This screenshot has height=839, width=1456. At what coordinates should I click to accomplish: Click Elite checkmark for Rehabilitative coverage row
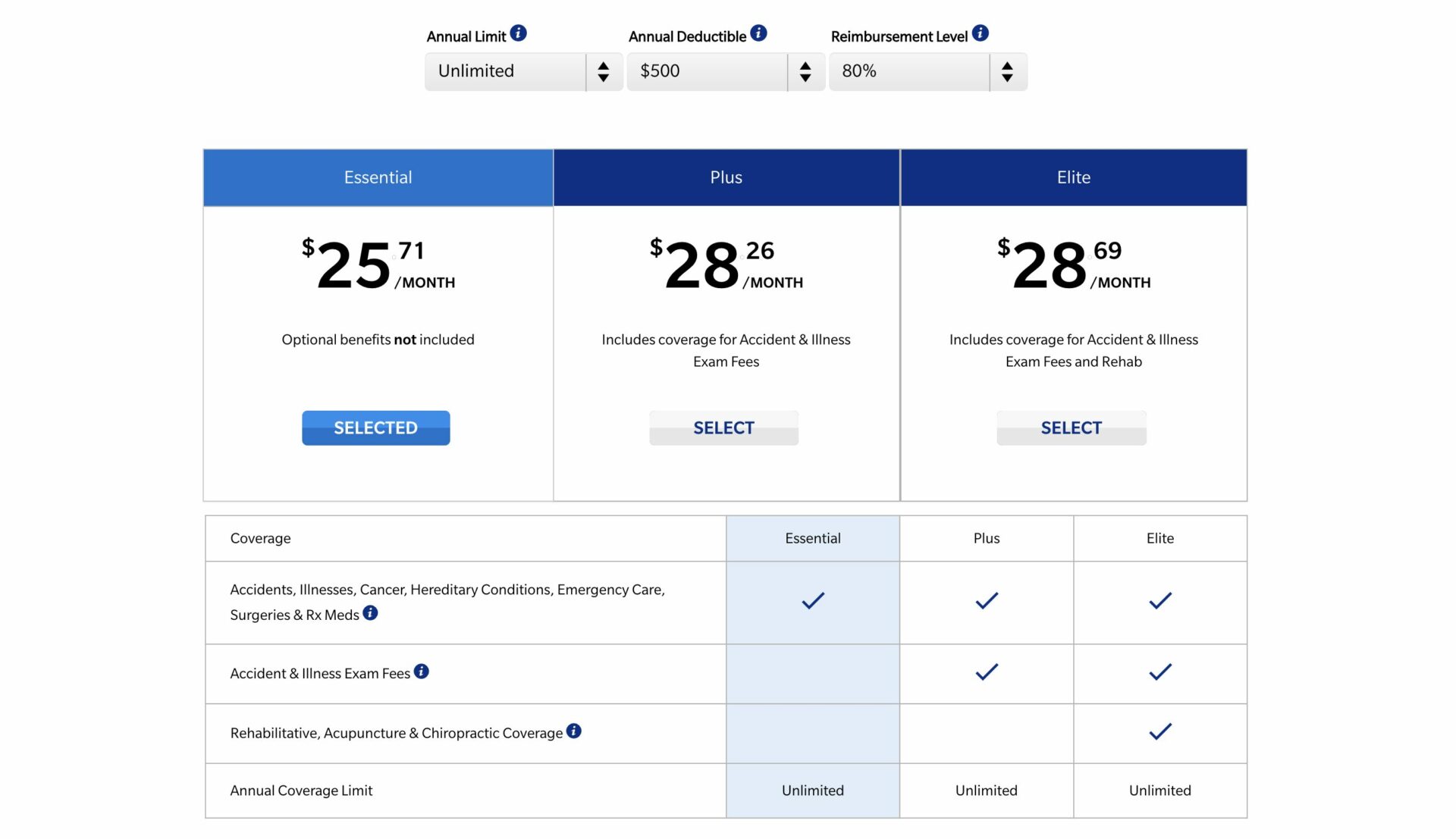[x=1159, y=732]
